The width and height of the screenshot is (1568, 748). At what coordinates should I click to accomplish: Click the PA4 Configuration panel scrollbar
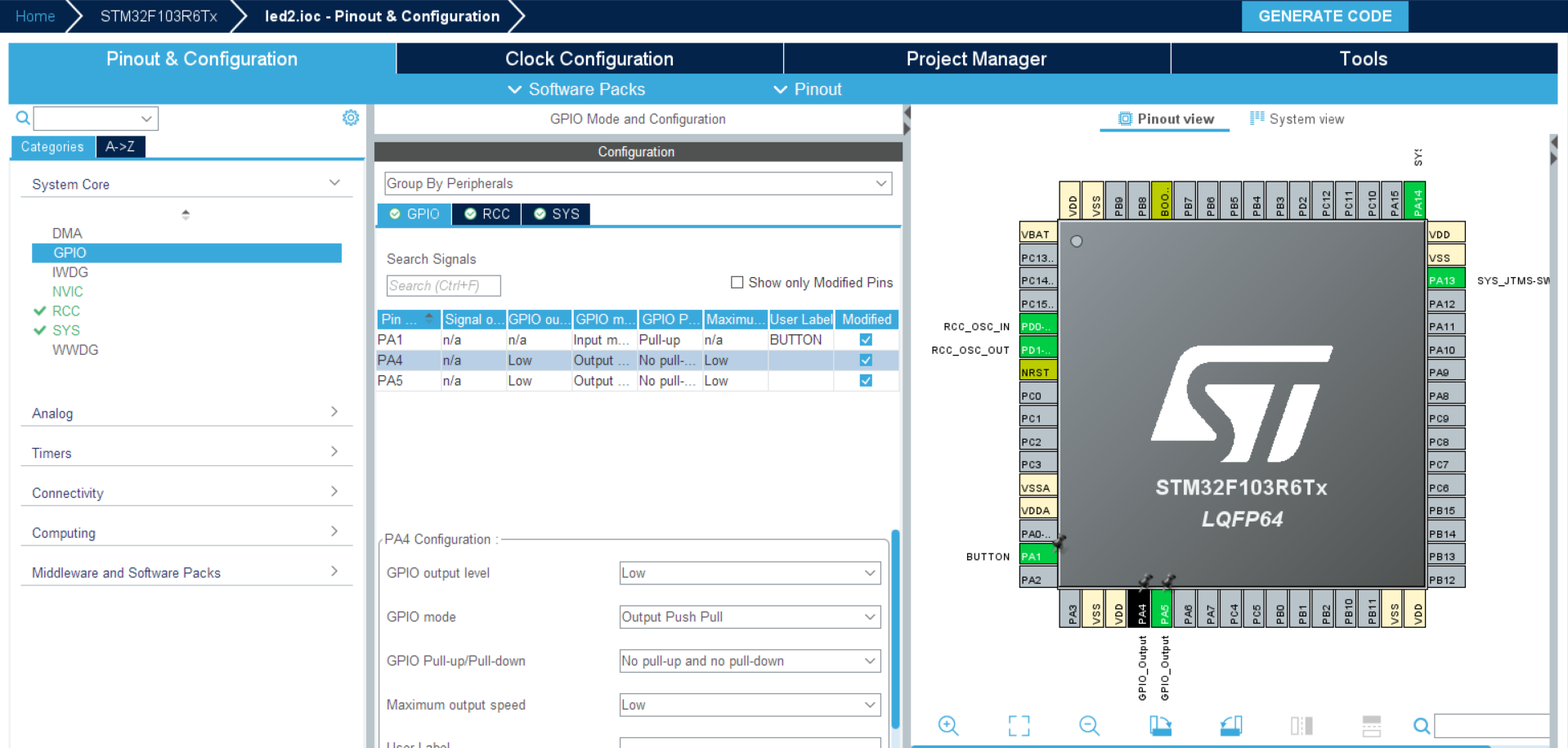tap(895, 629)
